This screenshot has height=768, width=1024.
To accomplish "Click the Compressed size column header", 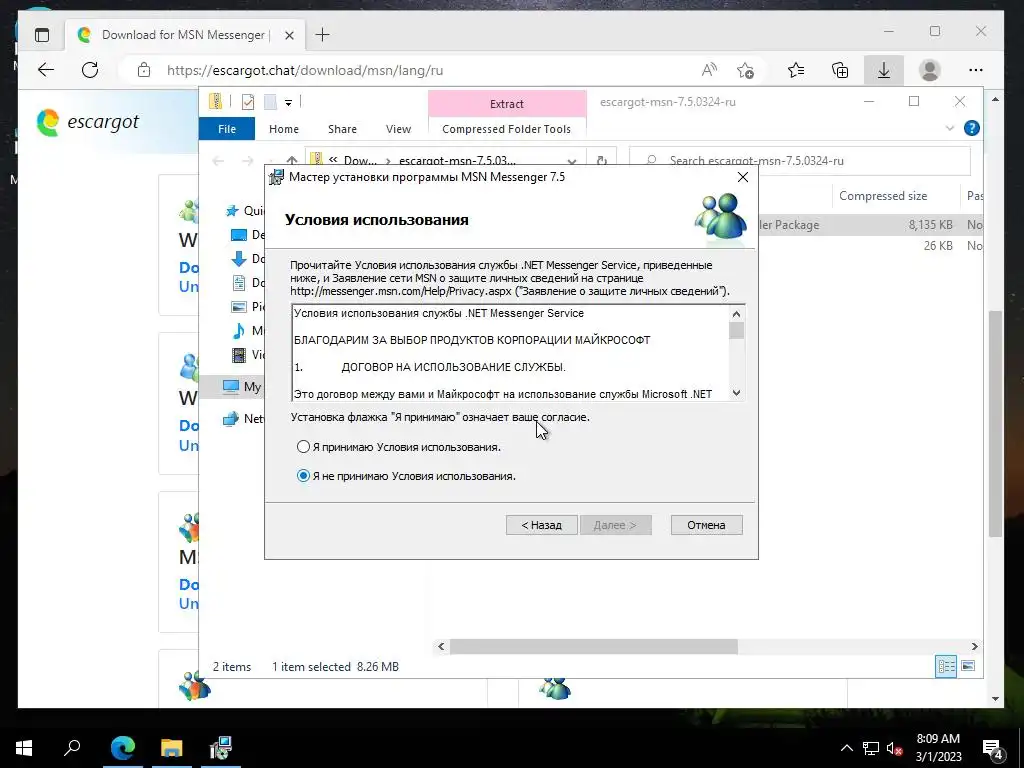I will [x=882, y=196].
